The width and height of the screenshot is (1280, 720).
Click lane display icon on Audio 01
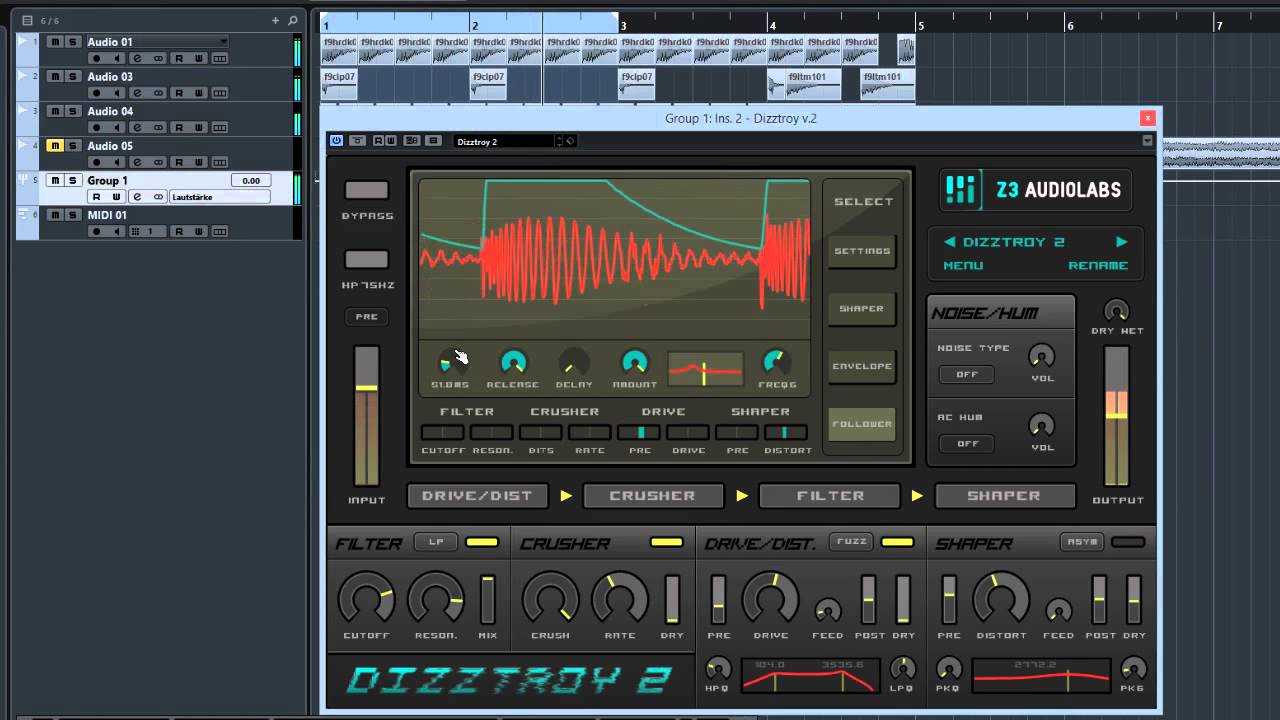pos(220,59)
